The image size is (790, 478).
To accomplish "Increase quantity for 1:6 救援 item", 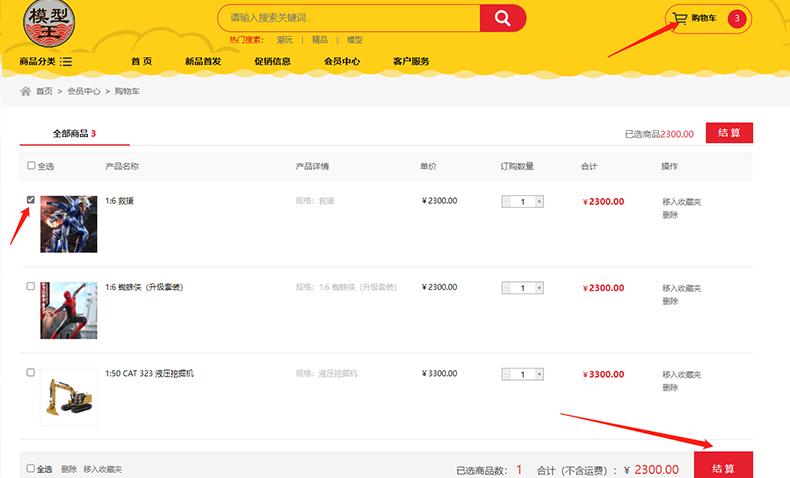I will [x=540, y=201].
